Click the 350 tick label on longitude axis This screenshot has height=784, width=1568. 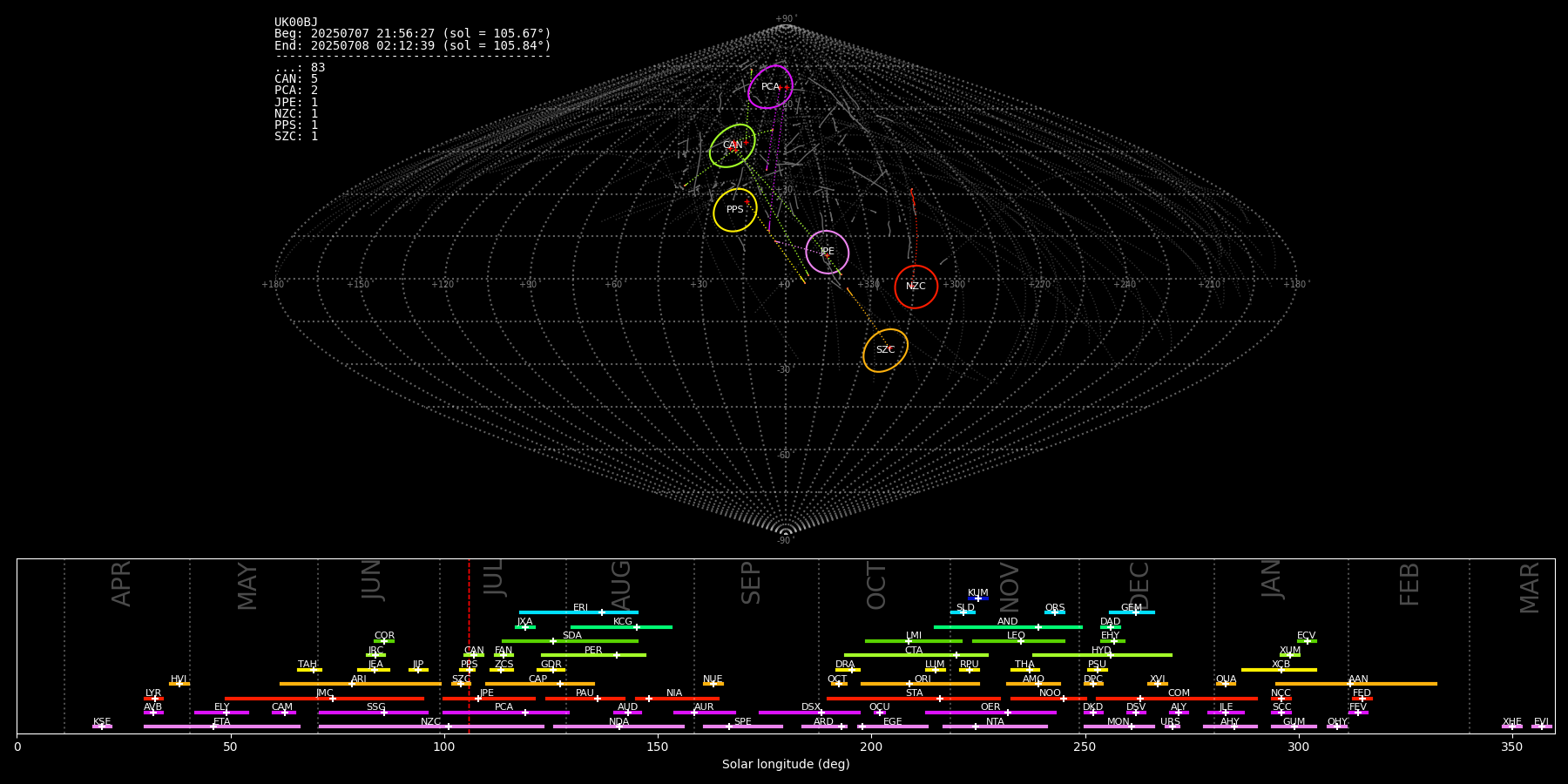click(x=1511, y=747)
